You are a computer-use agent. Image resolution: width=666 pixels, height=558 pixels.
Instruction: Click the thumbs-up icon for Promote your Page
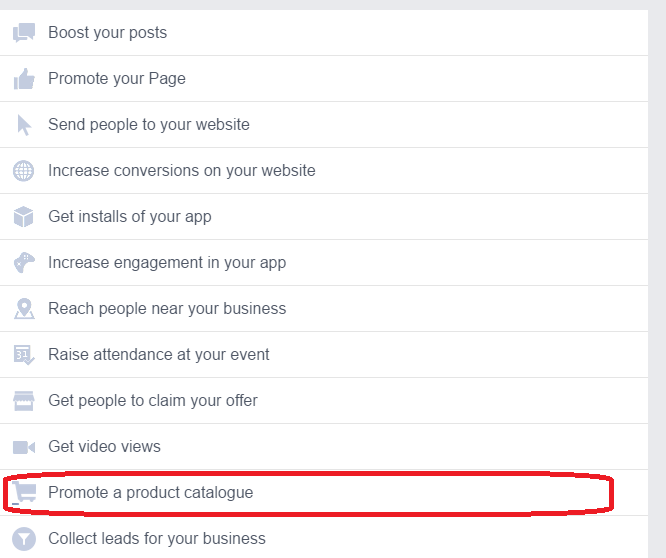pyautogui.click(x=24, y=79)
